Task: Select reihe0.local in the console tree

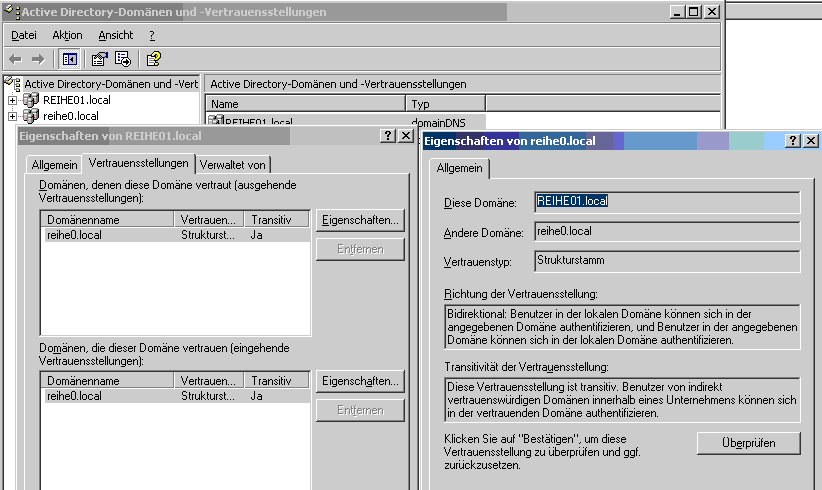Action: 71,116
